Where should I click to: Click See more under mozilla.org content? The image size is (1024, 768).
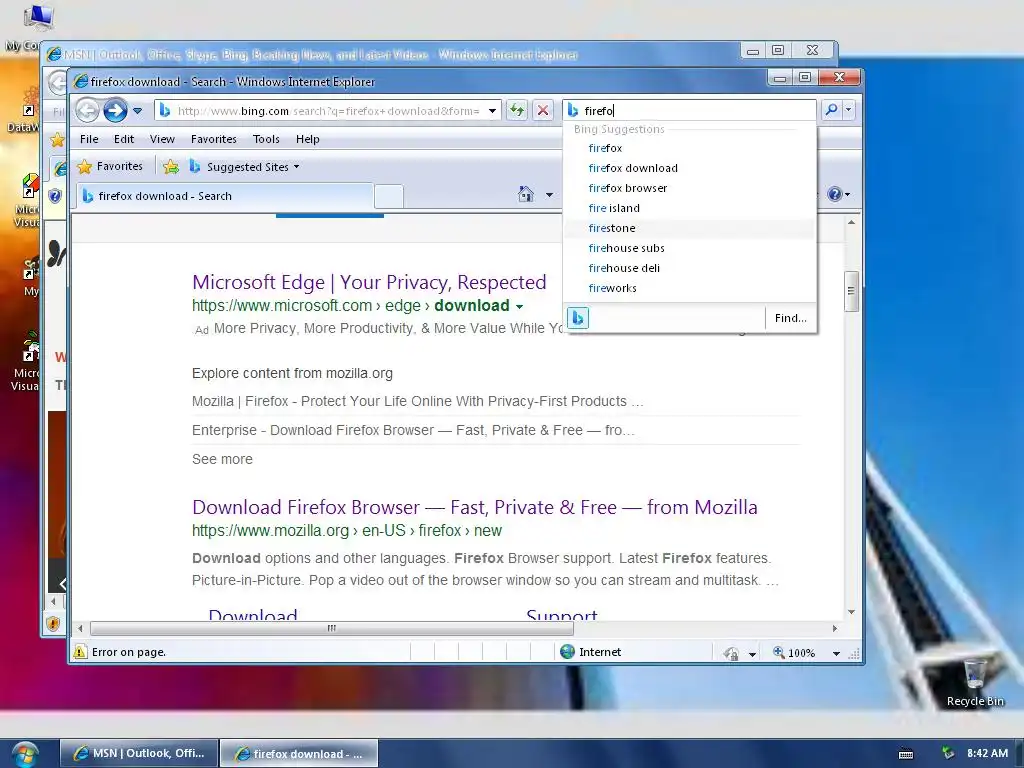pos(222,459)
